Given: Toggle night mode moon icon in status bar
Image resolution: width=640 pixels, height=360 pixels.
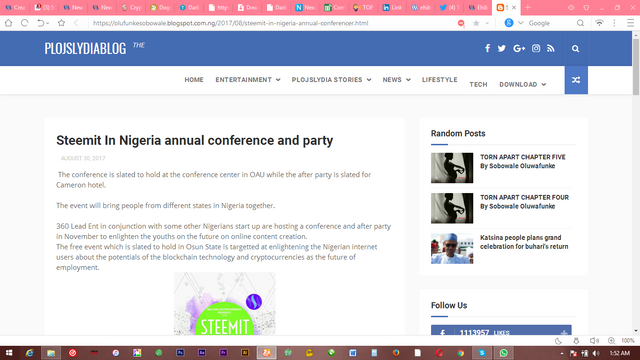Looking at the screenshot, I should pyautogui.click(x=558, y=341).
